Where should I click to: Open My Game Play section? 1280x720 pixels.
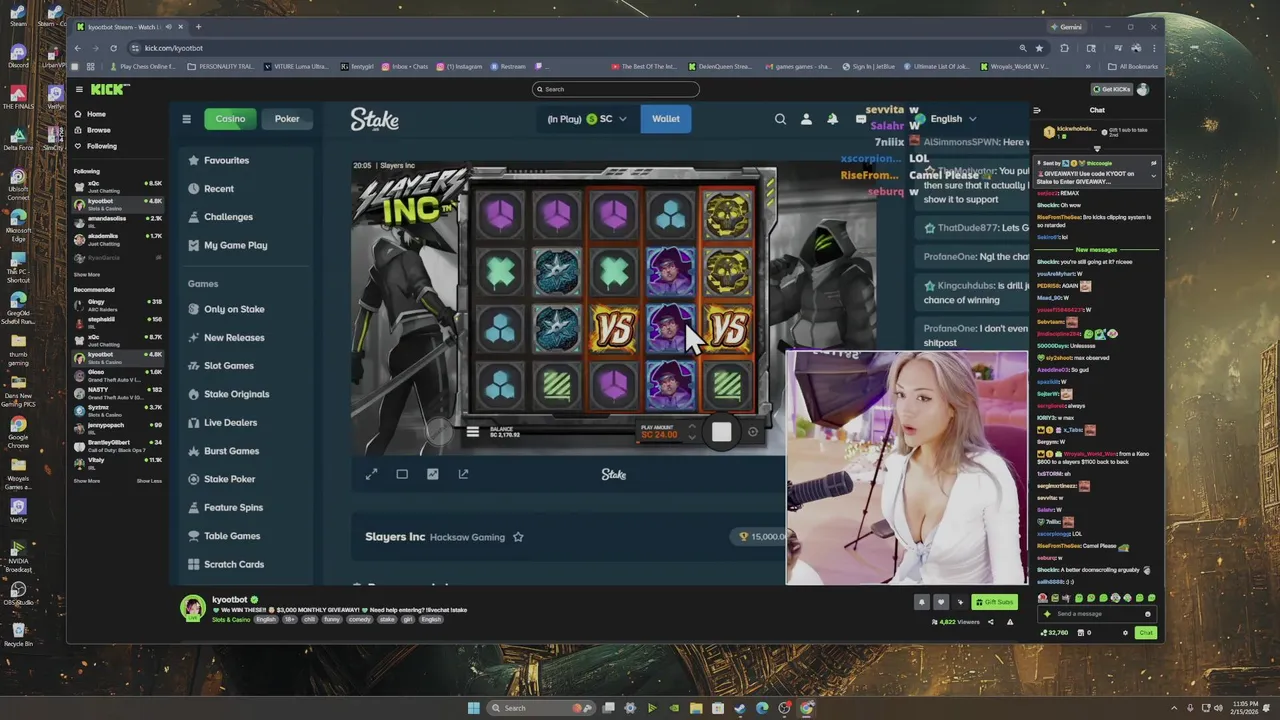[x=228, y=245]
